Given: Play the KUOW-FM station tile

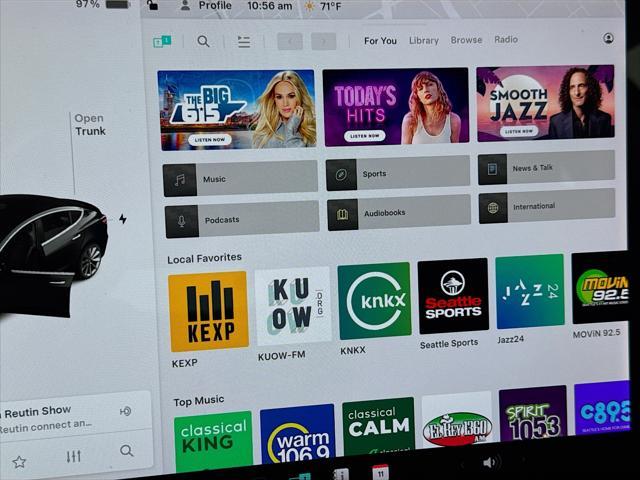Looking at the screenshot, I should point(293,306).
